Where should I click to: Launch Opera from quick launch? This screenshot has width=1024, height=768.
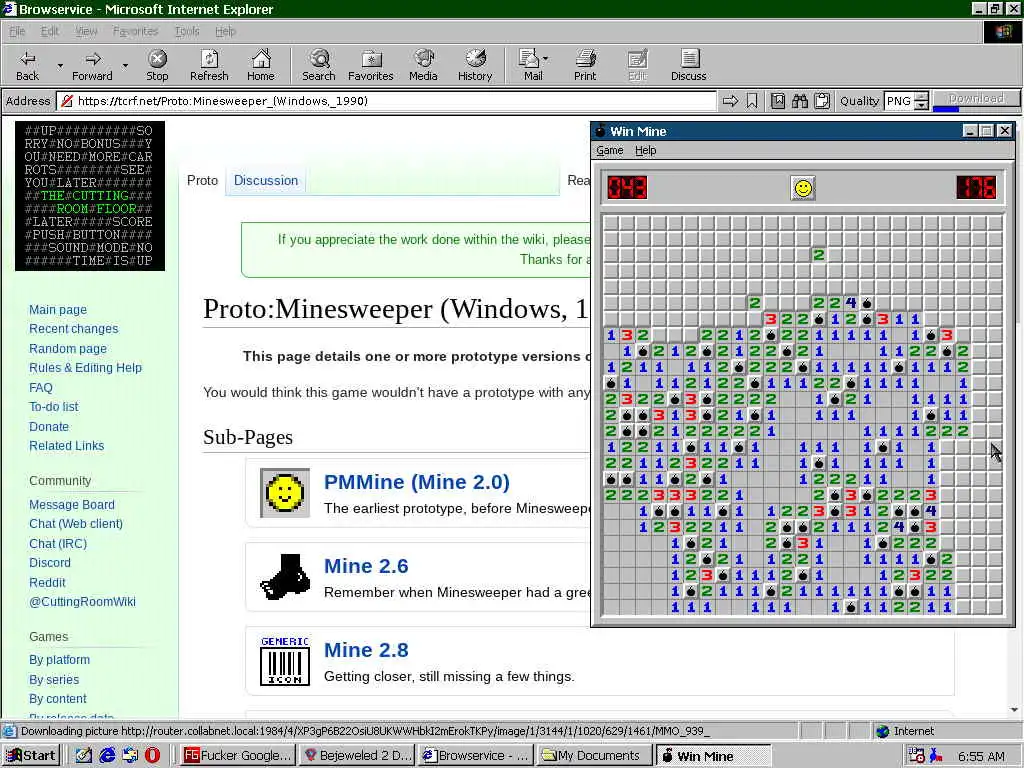coord(153,755)
